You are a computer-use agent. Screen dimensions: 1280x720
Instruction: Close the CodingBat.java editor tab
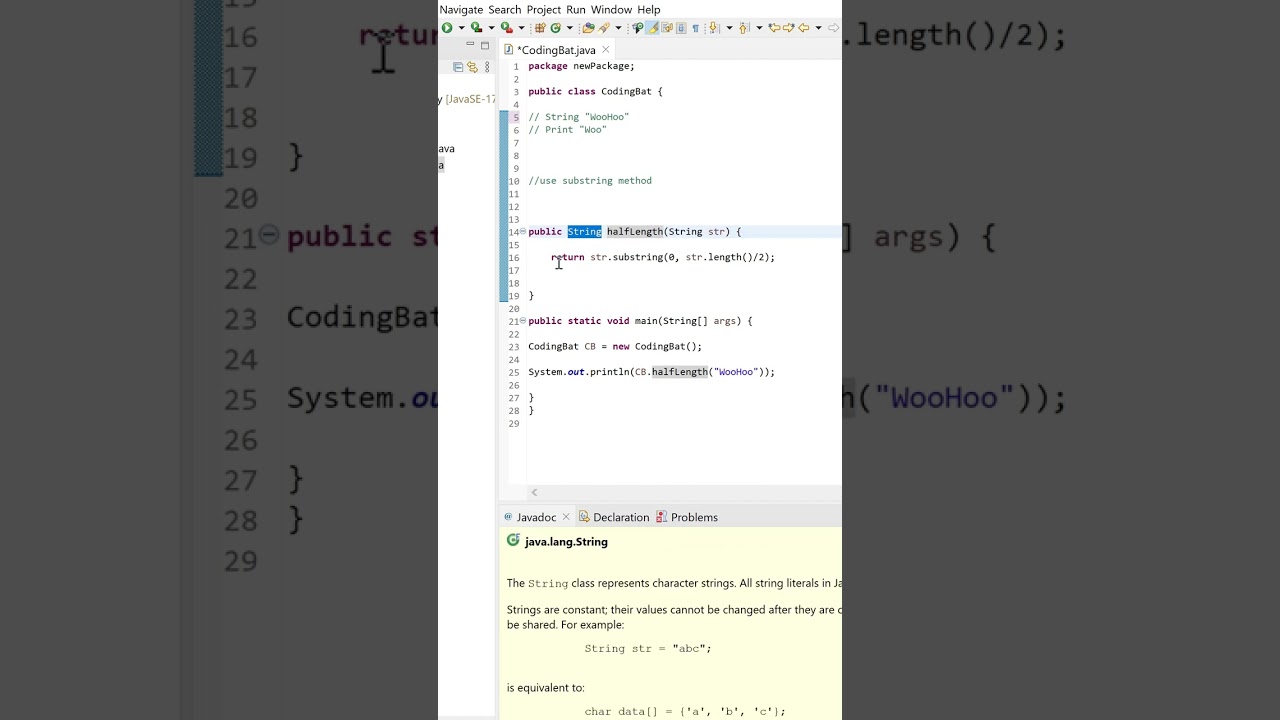coord(605,49)
